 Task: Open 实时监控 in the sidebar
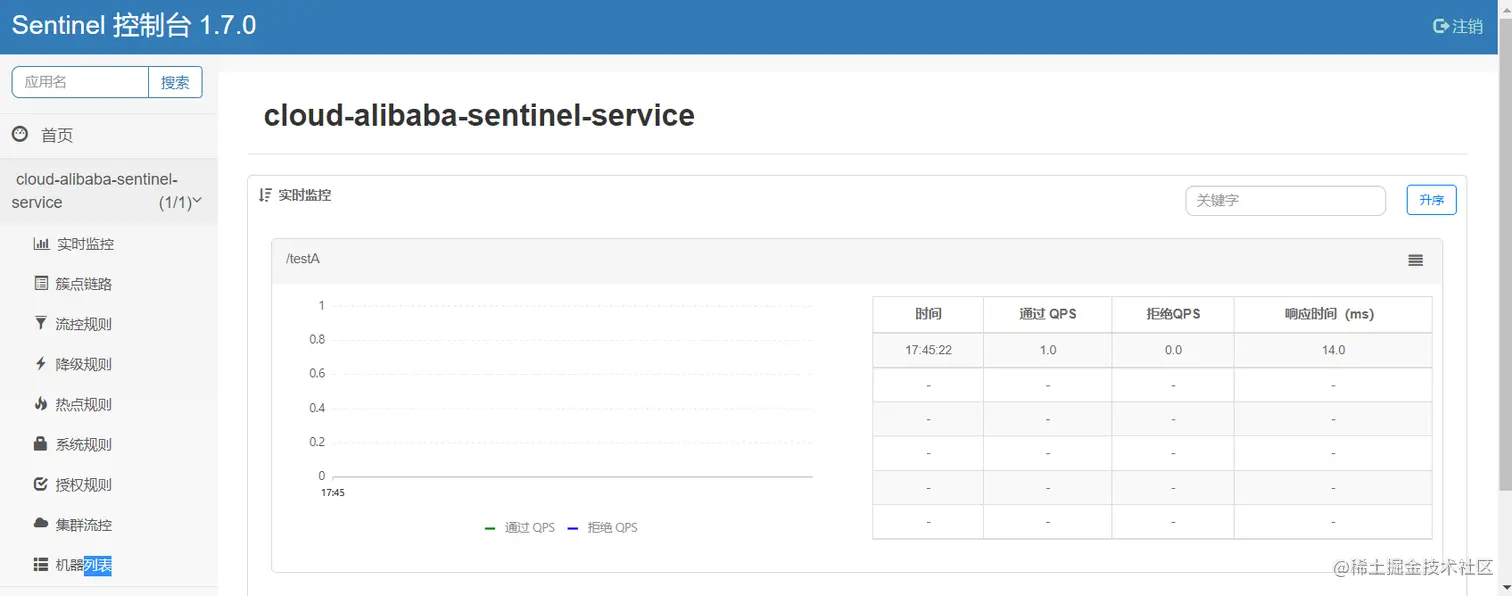85,244
